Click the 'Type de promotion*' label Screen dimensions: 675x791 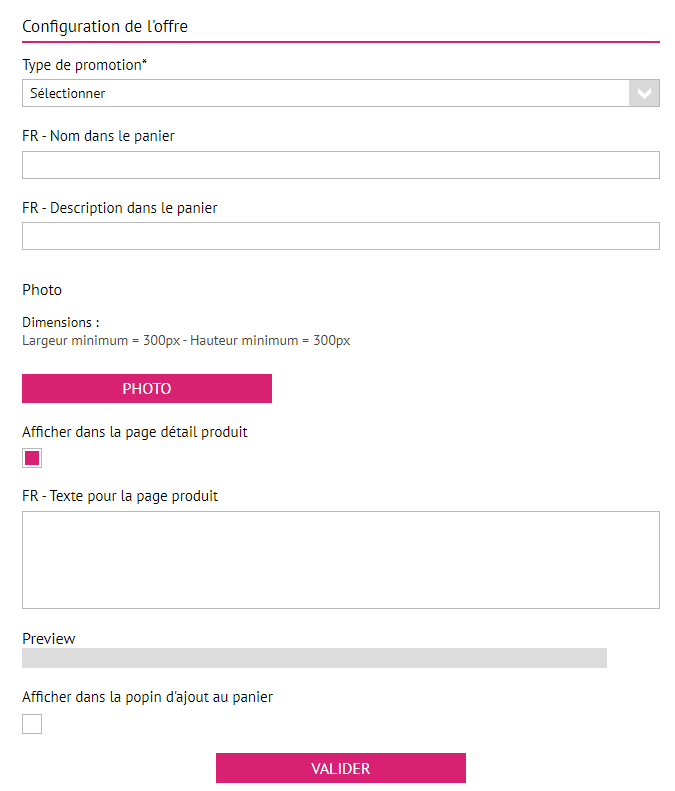(84, 65)
